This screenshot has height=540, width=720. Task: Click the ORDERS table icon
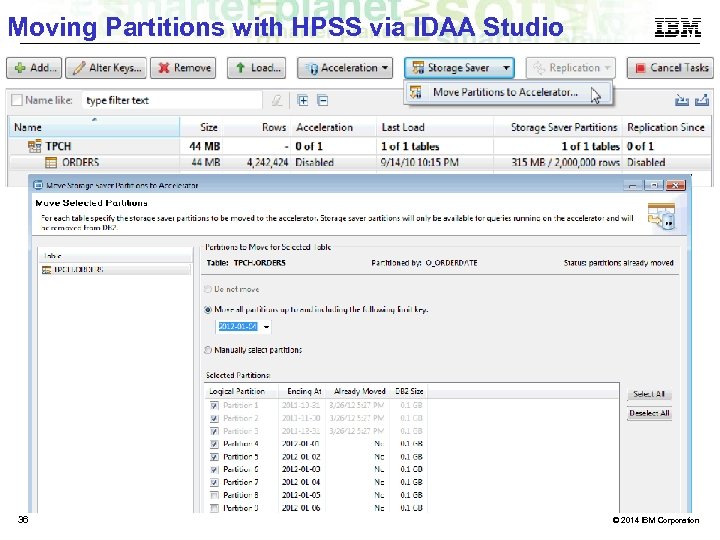click(x=51, y=163)
